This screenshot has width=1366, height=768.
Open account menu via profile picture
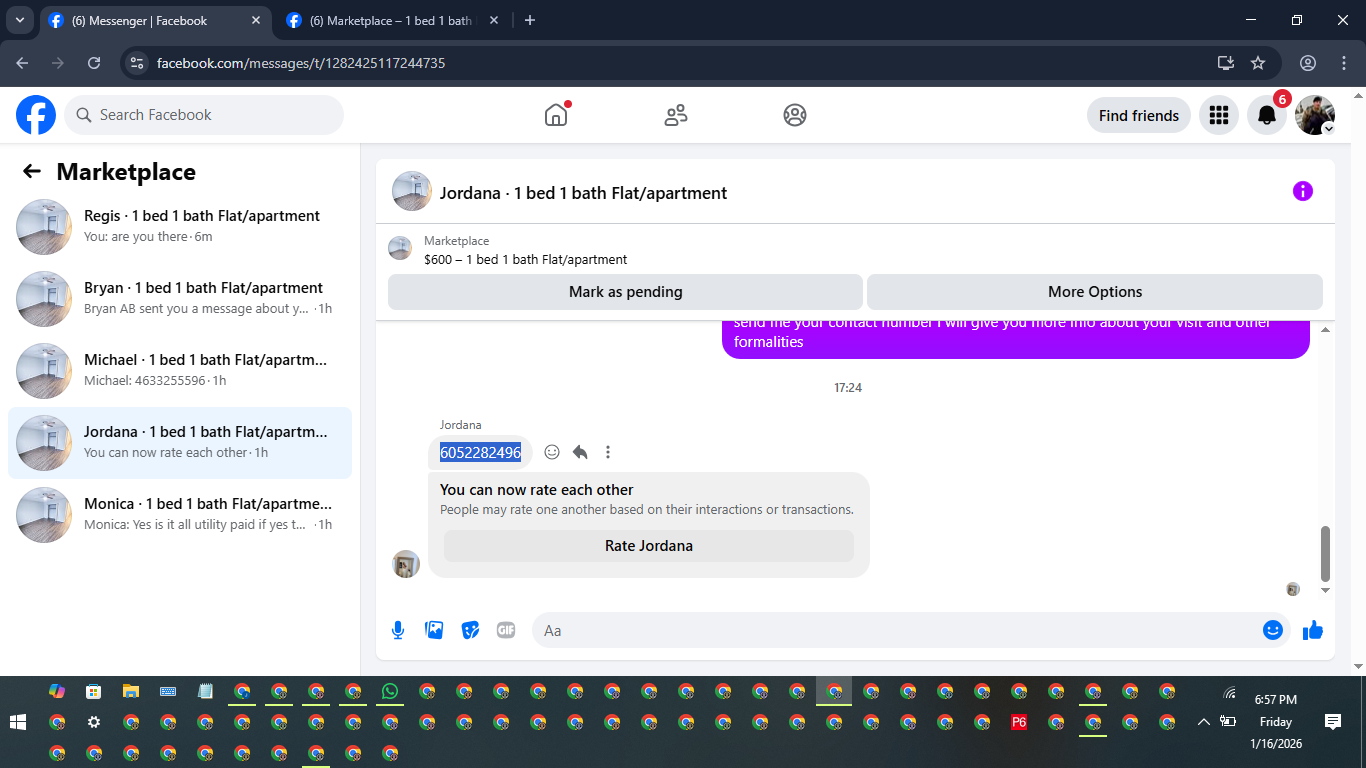pos(1315,115)
